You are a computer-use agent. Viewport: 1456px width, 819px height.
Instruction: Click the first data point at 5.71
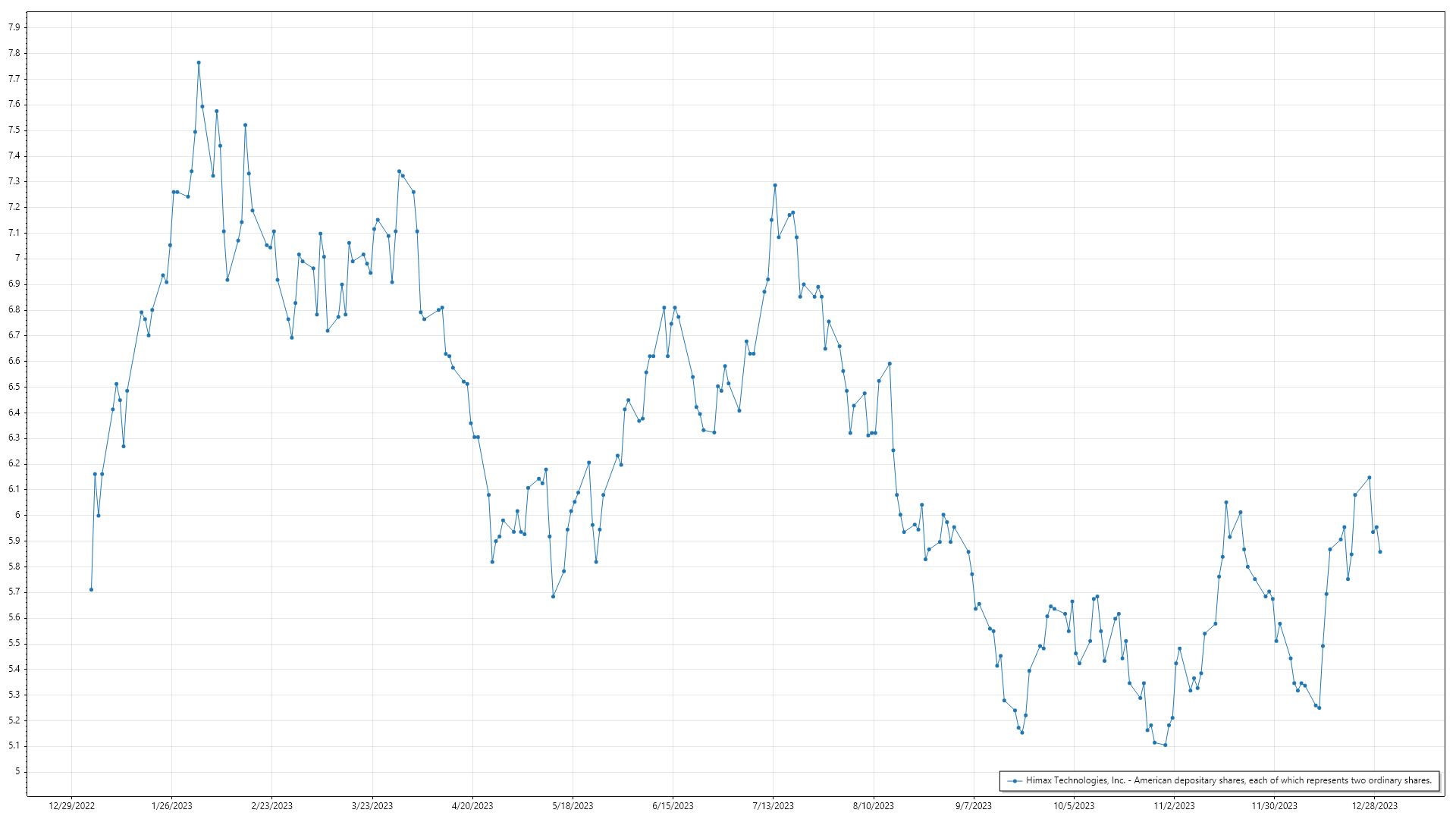91,589
